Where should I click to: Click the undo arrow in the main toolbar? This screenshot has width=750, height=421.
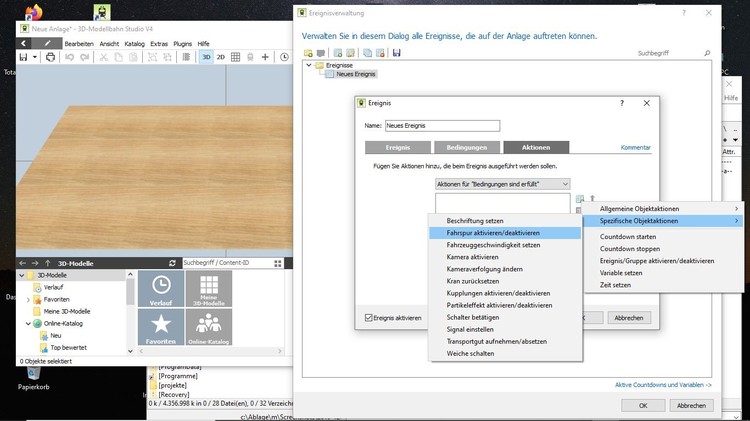[69, 57]
